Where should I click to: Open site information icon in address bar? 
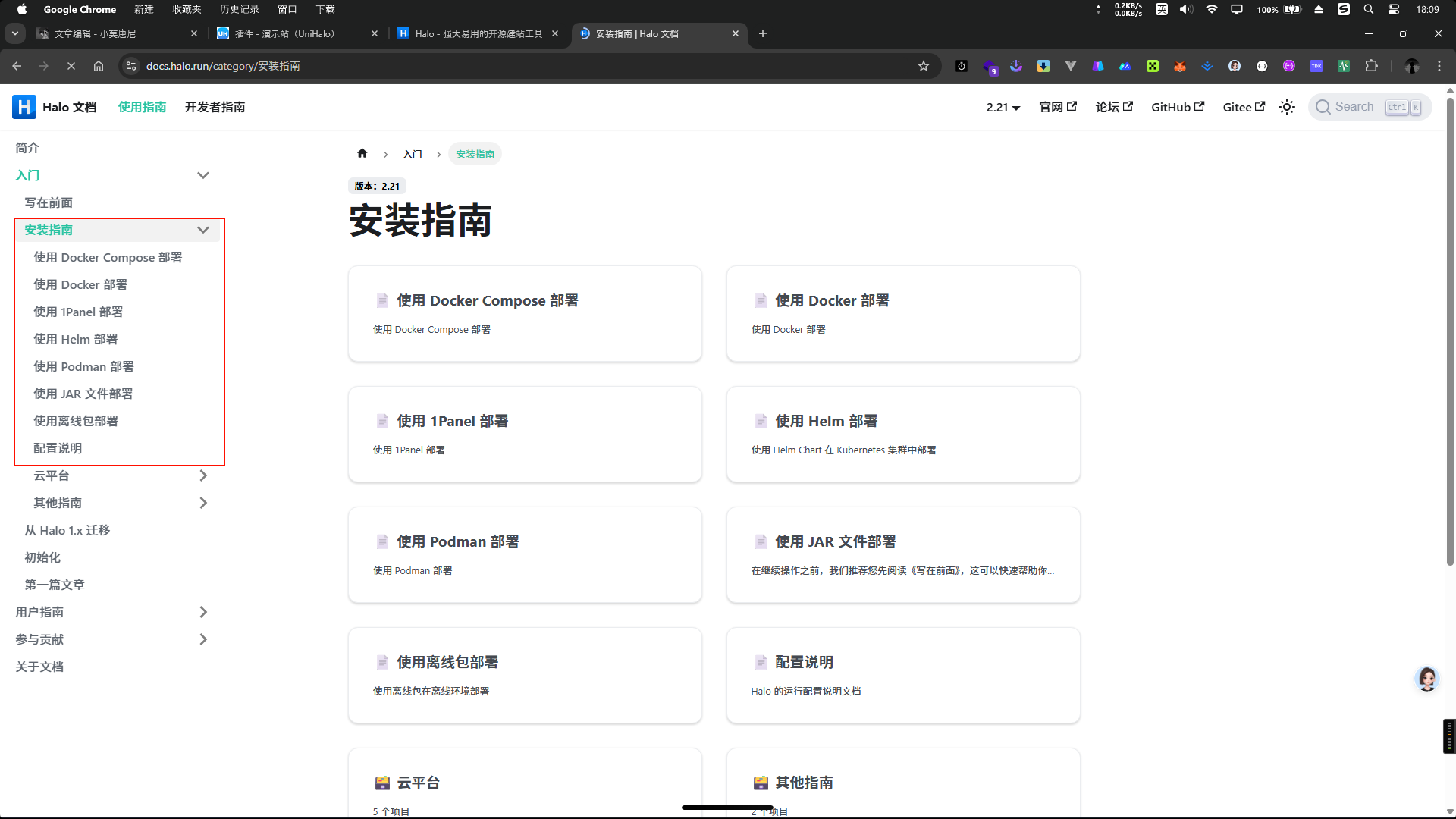coord(131,66)
